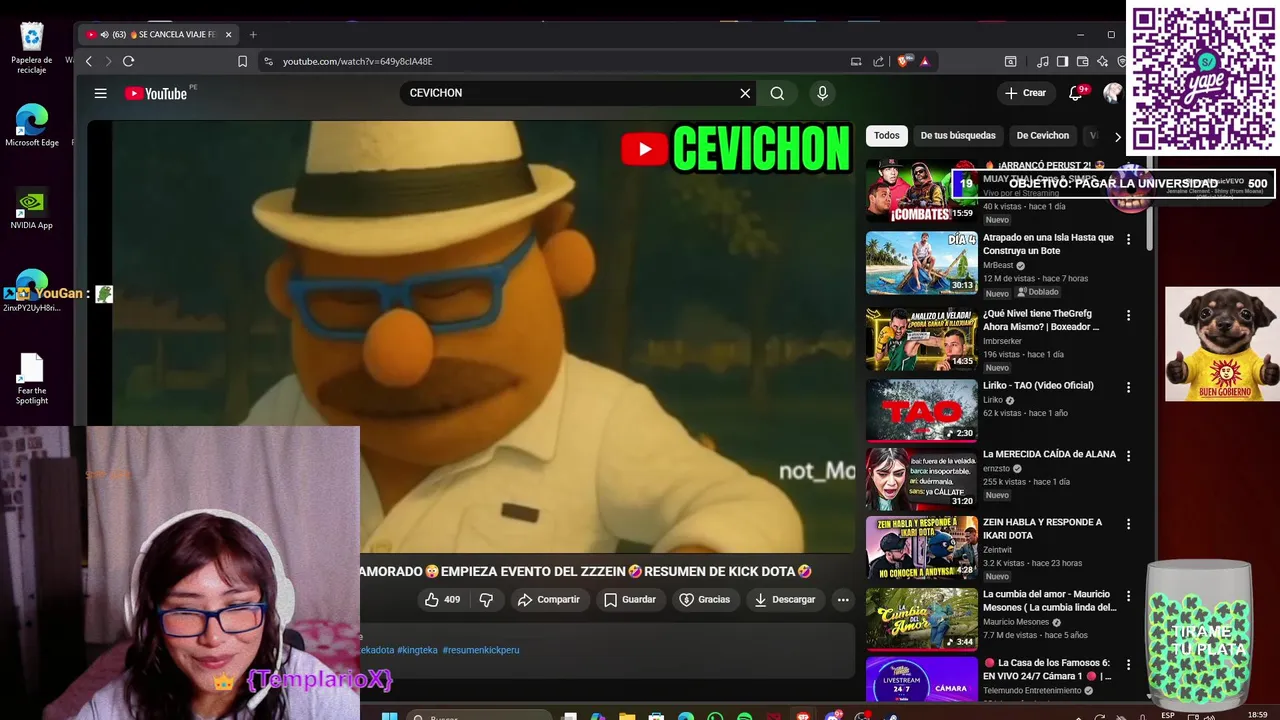
Task: Click the Gracias button
Action: click(x=704, y=600)
